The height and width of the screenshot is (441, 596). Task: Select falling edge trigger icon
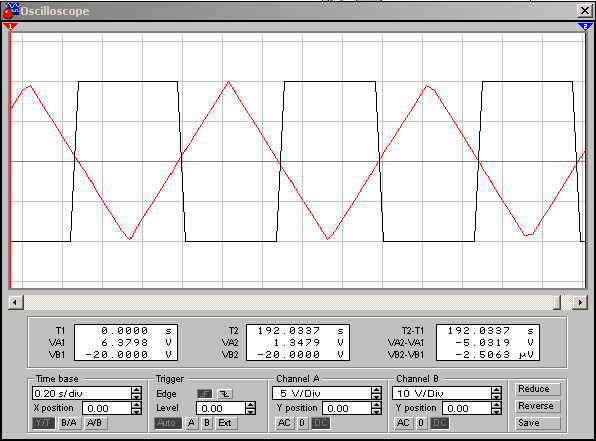pos(225,394)
